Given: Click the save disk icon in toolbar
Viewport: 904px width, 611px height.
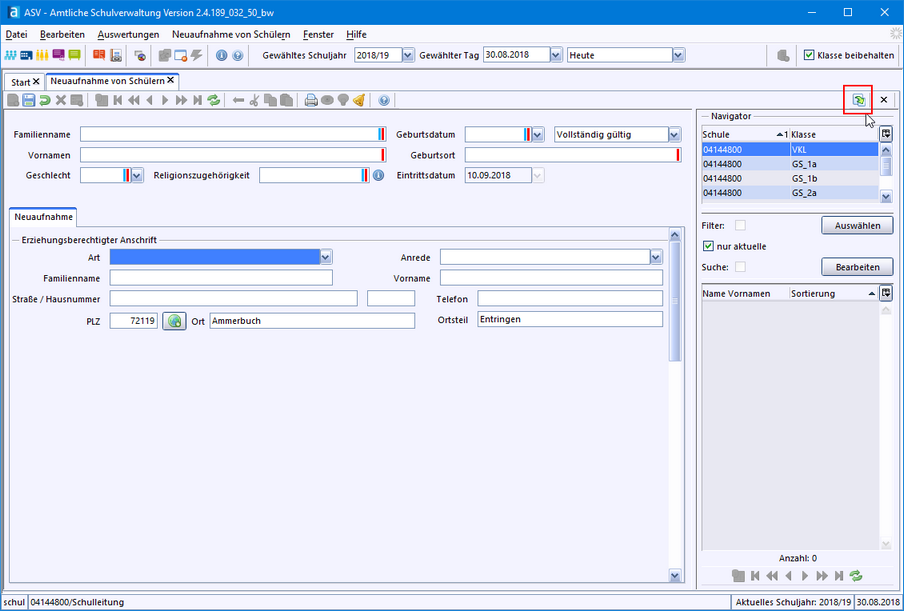Looking at the screenshot, I should [29, 100].
